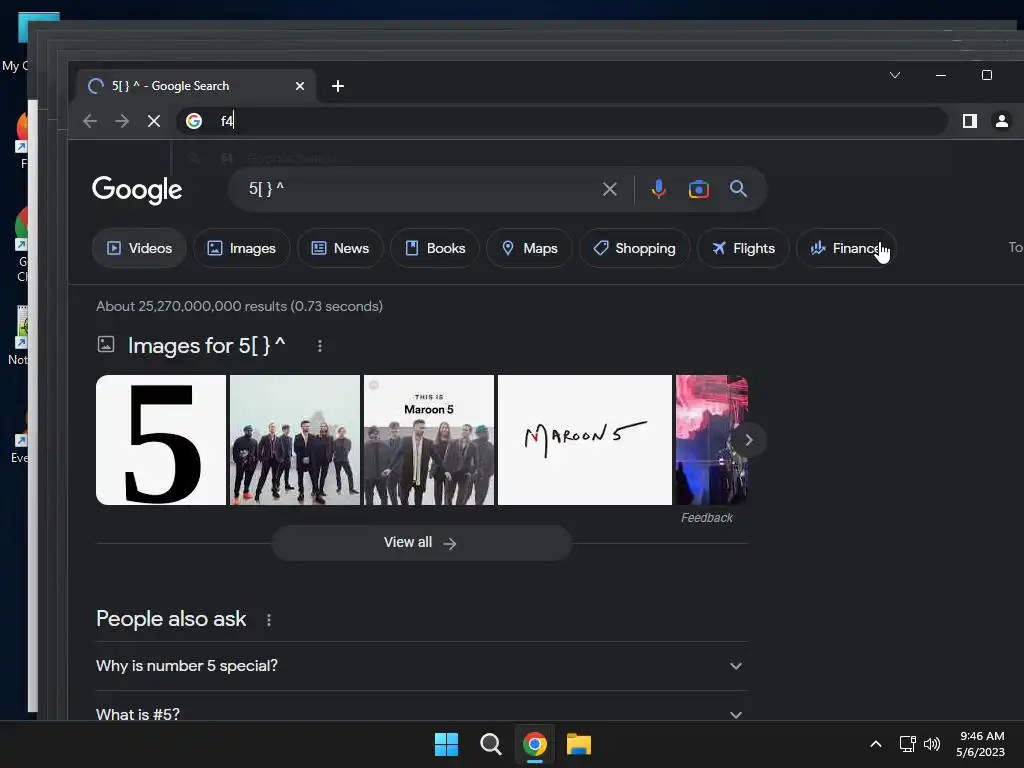Open the band photo thumbnail on grey background
The image size is (1024, 768).
[295, 440]
